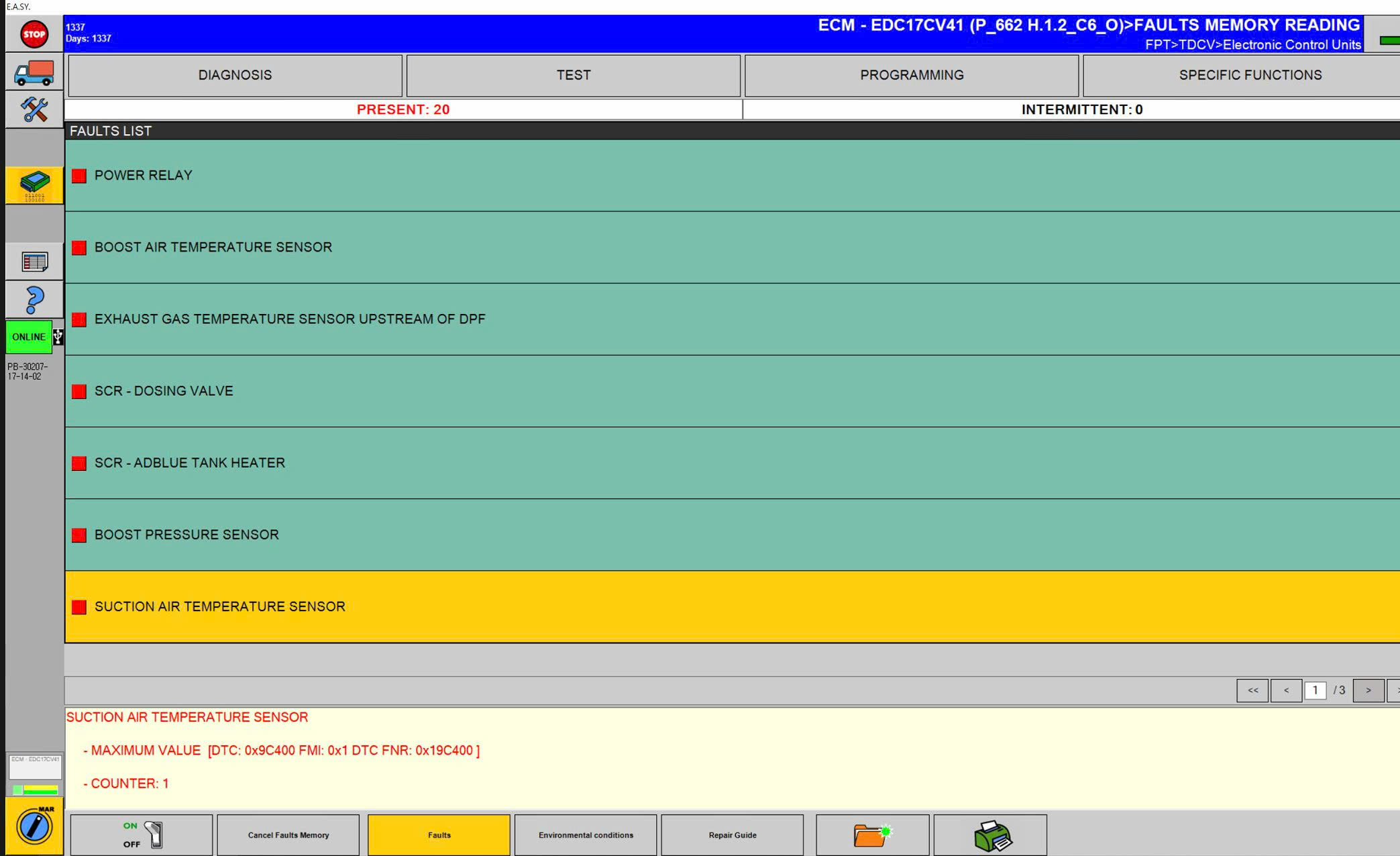Click the next page arrow in the pager
Viewport: 1400px width, 856px height.
(1368, 690)
